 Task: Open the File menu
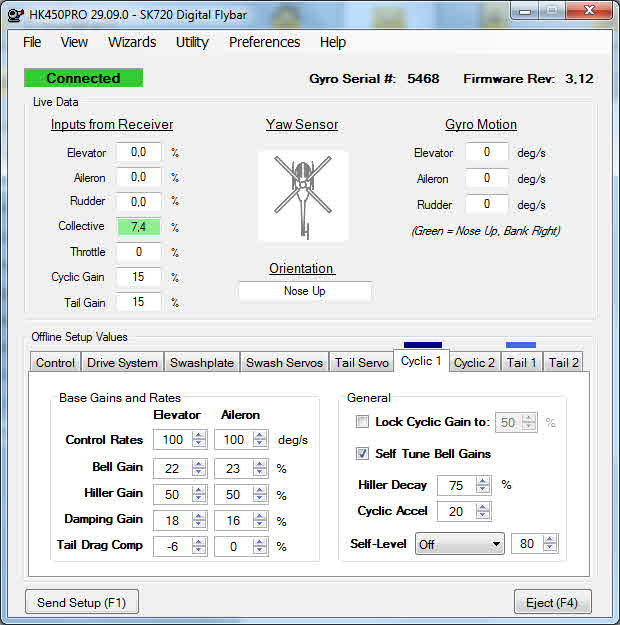pyautogui.click(x=32, y=42)
